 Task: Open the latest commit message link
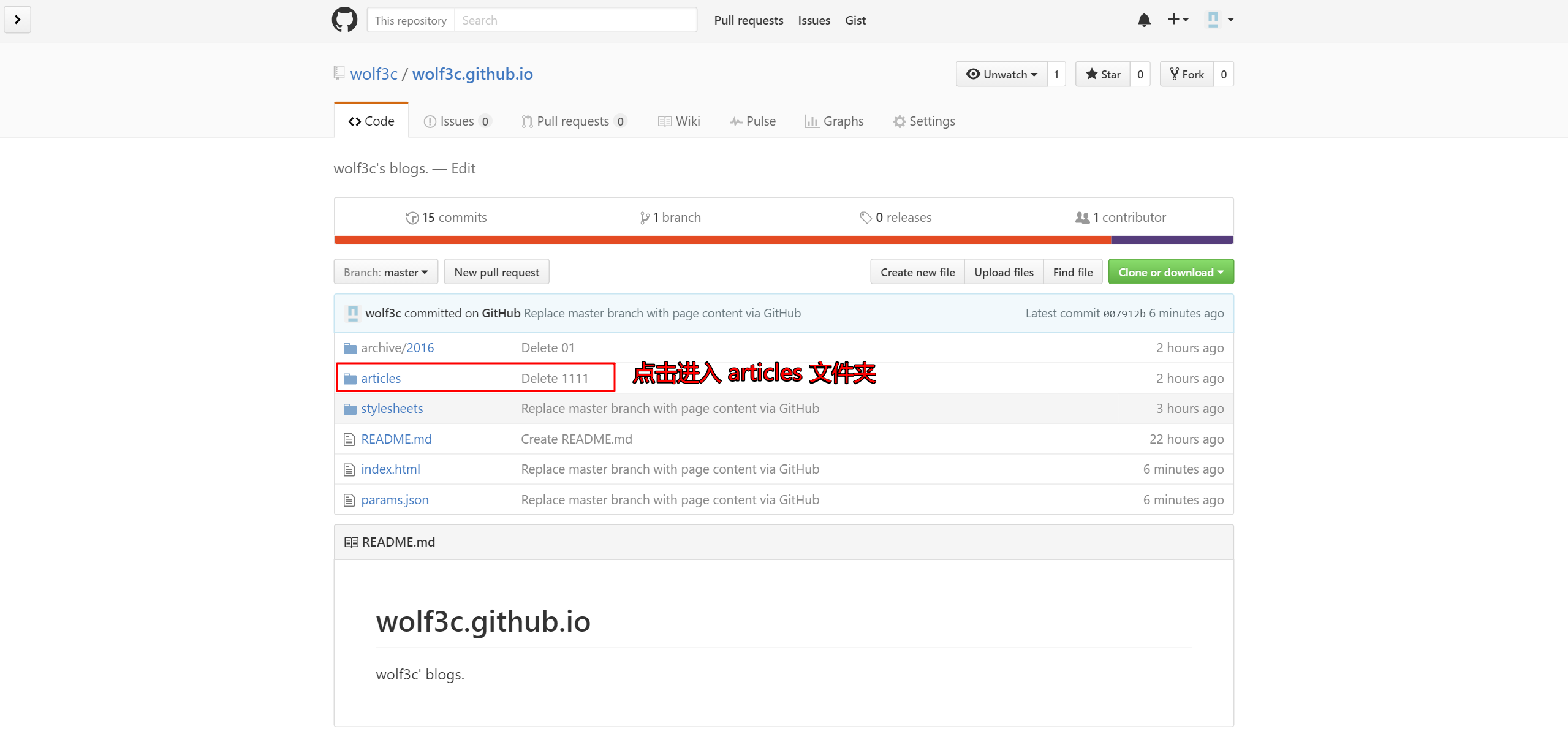[662, 313]
